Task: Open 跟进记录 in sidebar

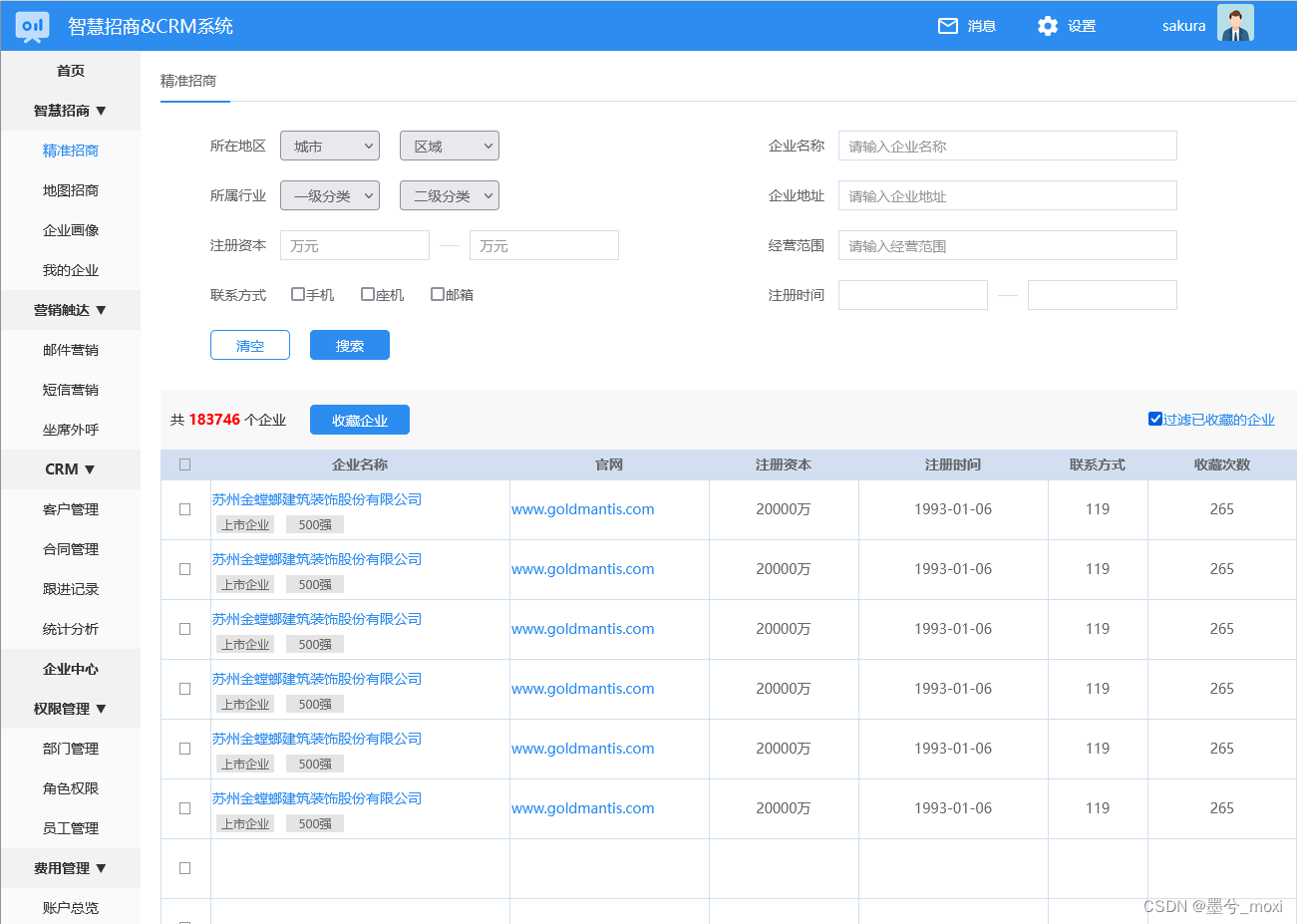Action: coord(71,589)
